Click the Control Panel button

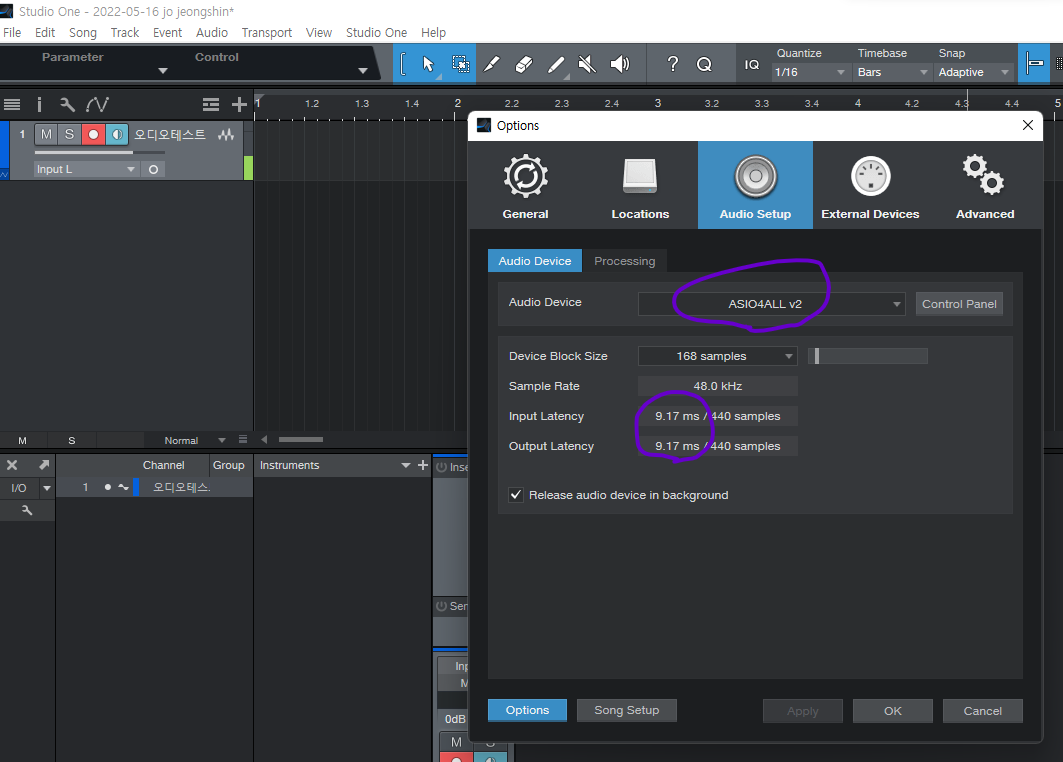point(959,304)
